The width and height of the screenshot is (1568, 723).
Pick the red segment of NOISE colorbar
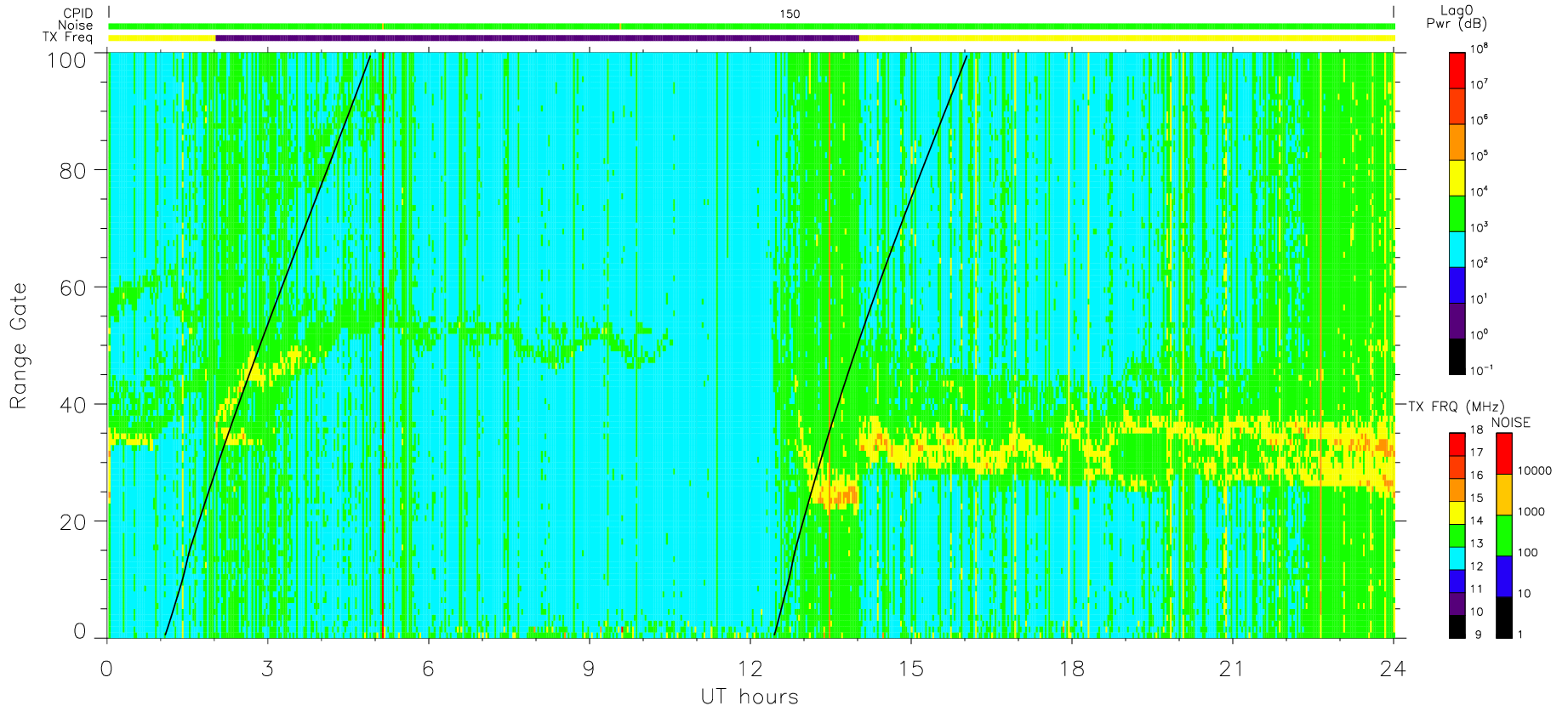pyautogui.click(x=1503, y=453)
